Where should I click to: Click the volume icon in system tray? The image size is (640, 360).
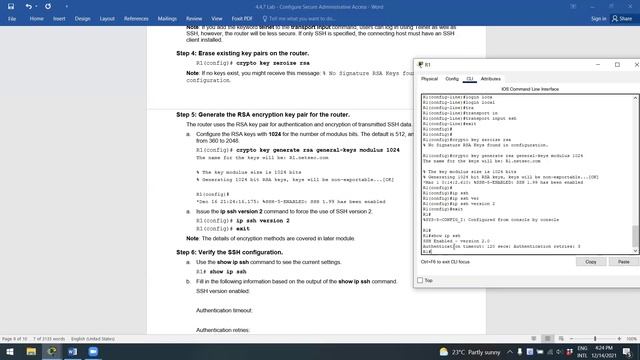click(558, 352)
